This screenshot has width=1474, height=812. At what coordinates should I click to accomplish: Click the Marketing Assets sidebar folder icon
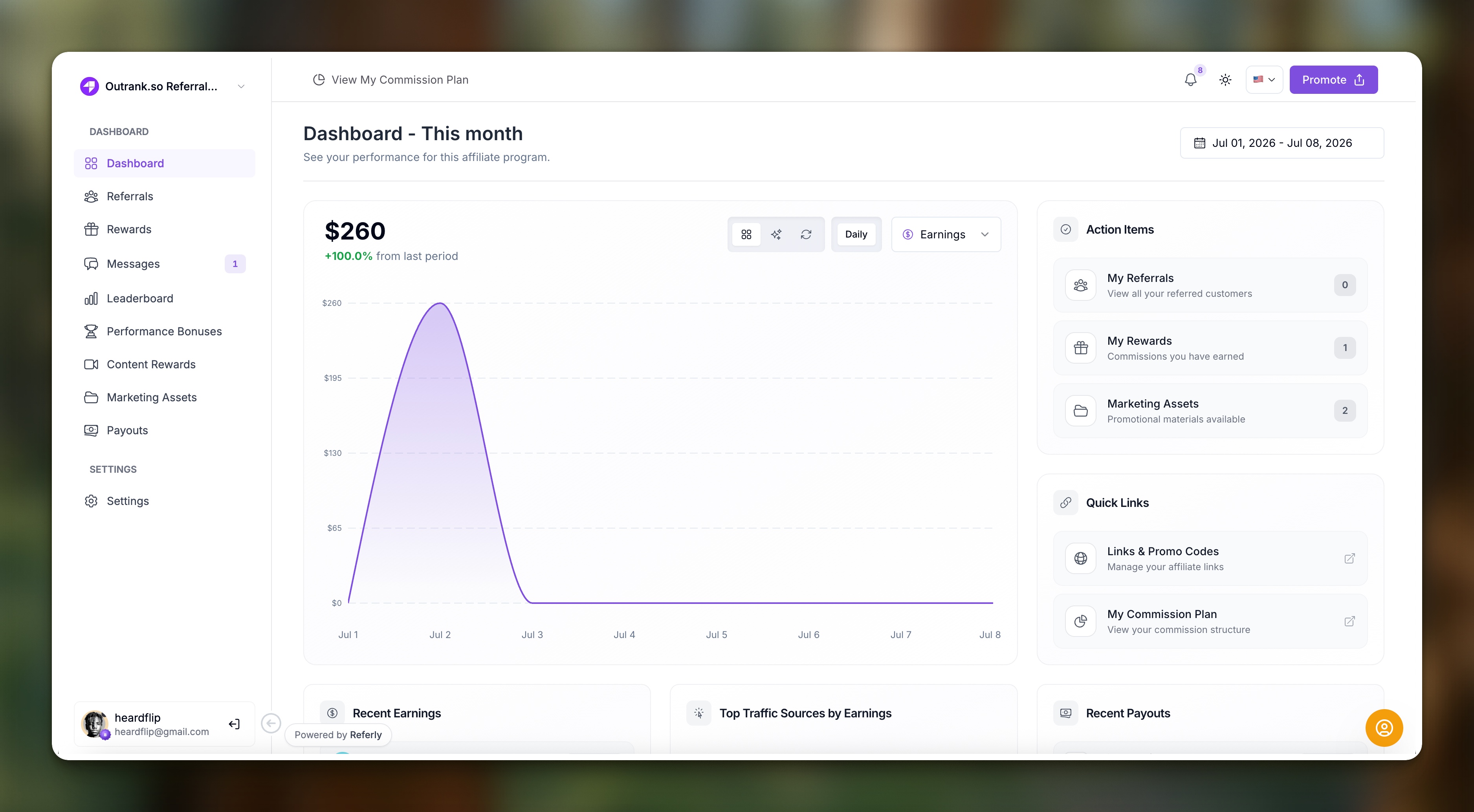pyautogui.click(x=91, y=397)
